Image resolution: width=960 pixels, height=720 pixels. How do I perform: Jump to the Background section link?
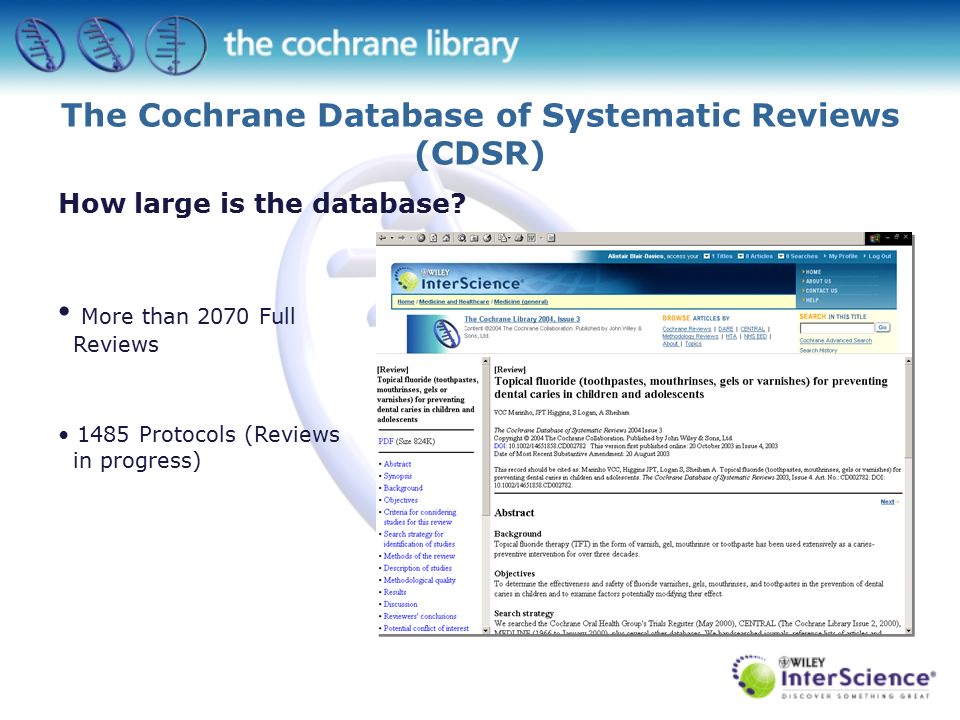[403, 488]
